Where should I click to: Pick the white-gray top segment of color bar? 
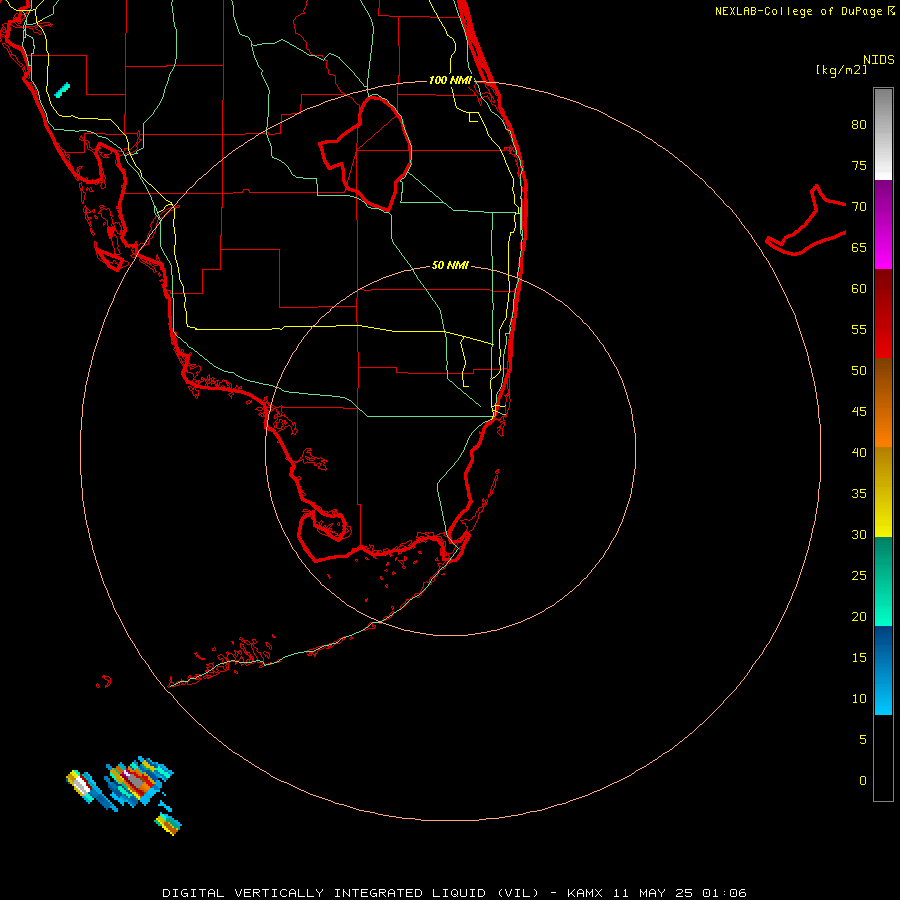point(883,134)
